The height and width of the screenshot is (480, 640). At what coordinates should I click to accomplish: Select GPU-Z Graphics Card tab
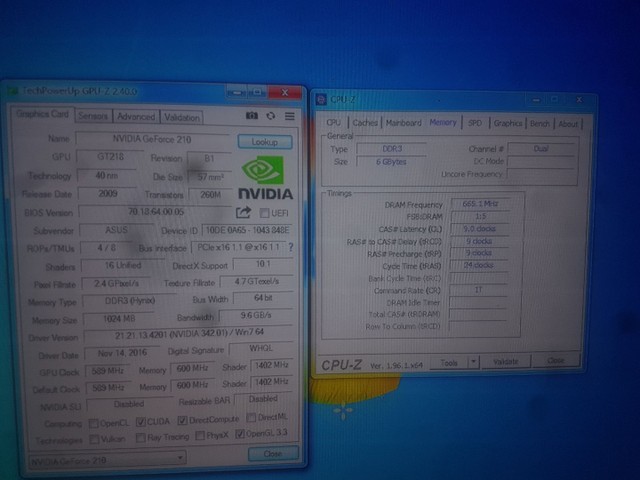(42, 114)
